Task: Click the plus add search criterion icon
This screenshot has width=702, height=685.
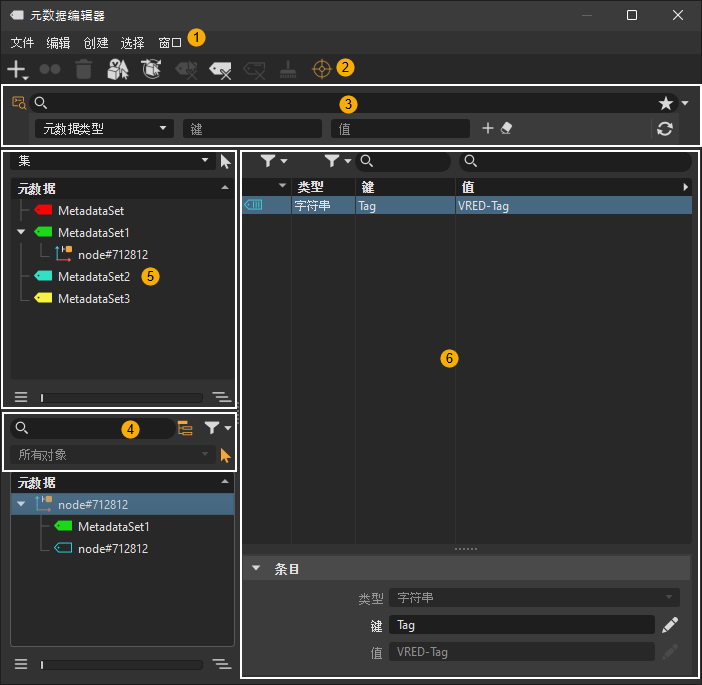Action: (x=488, y=128)
